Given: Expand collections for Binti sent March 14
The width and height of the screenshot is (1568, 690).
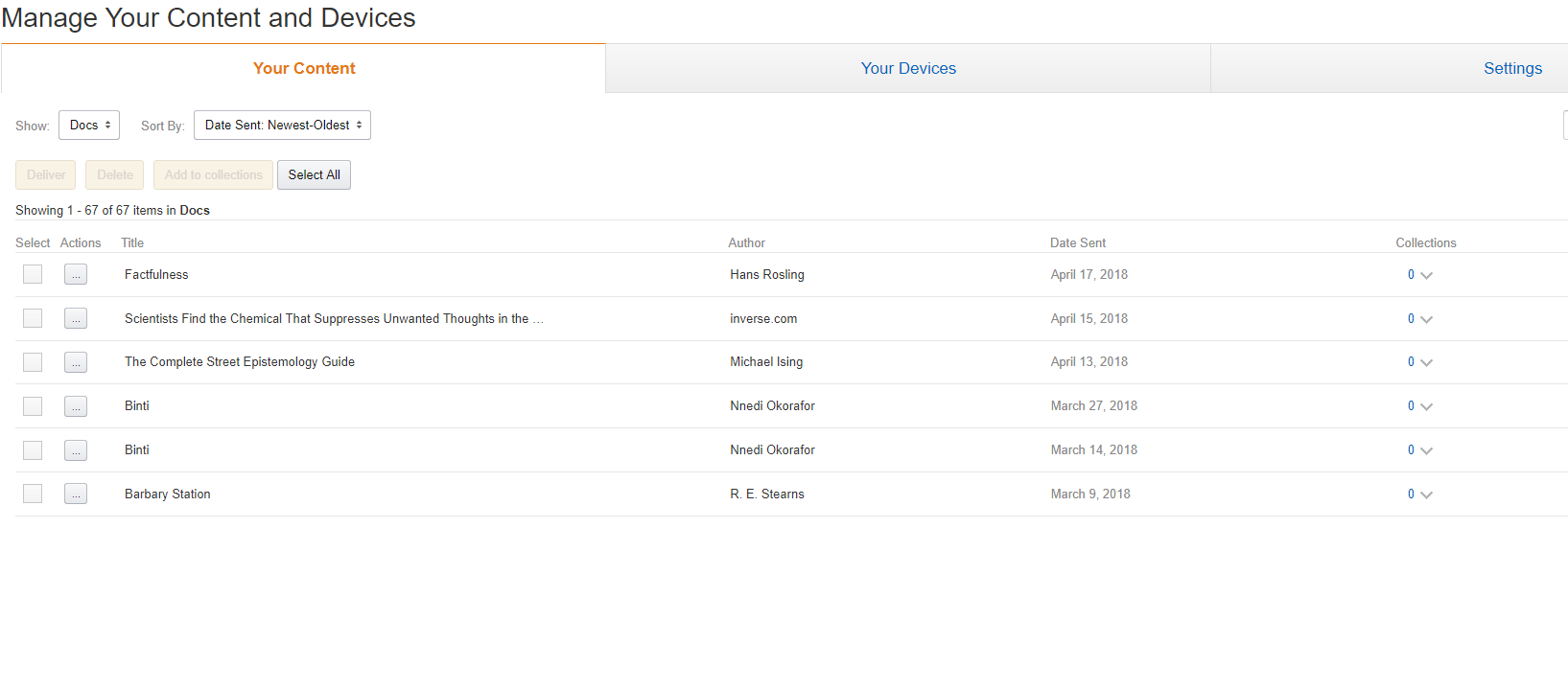Looking at the screenshot, I should coord(1426,451).
